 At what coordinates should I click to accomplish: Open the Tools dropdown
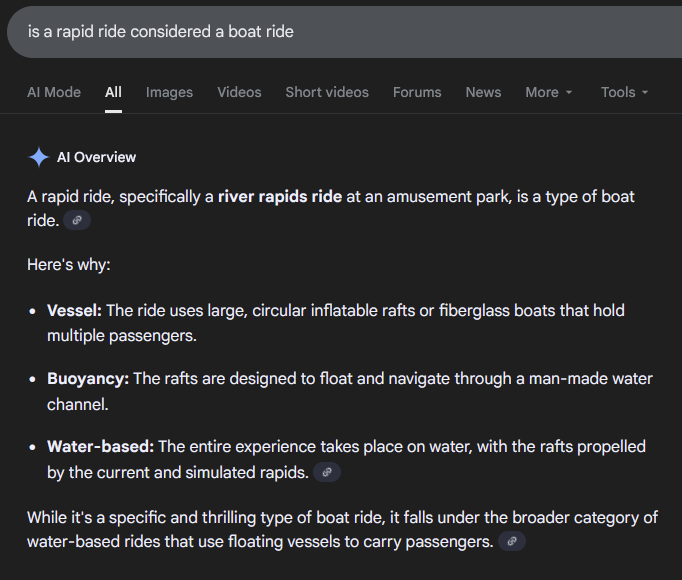[624, 92]
